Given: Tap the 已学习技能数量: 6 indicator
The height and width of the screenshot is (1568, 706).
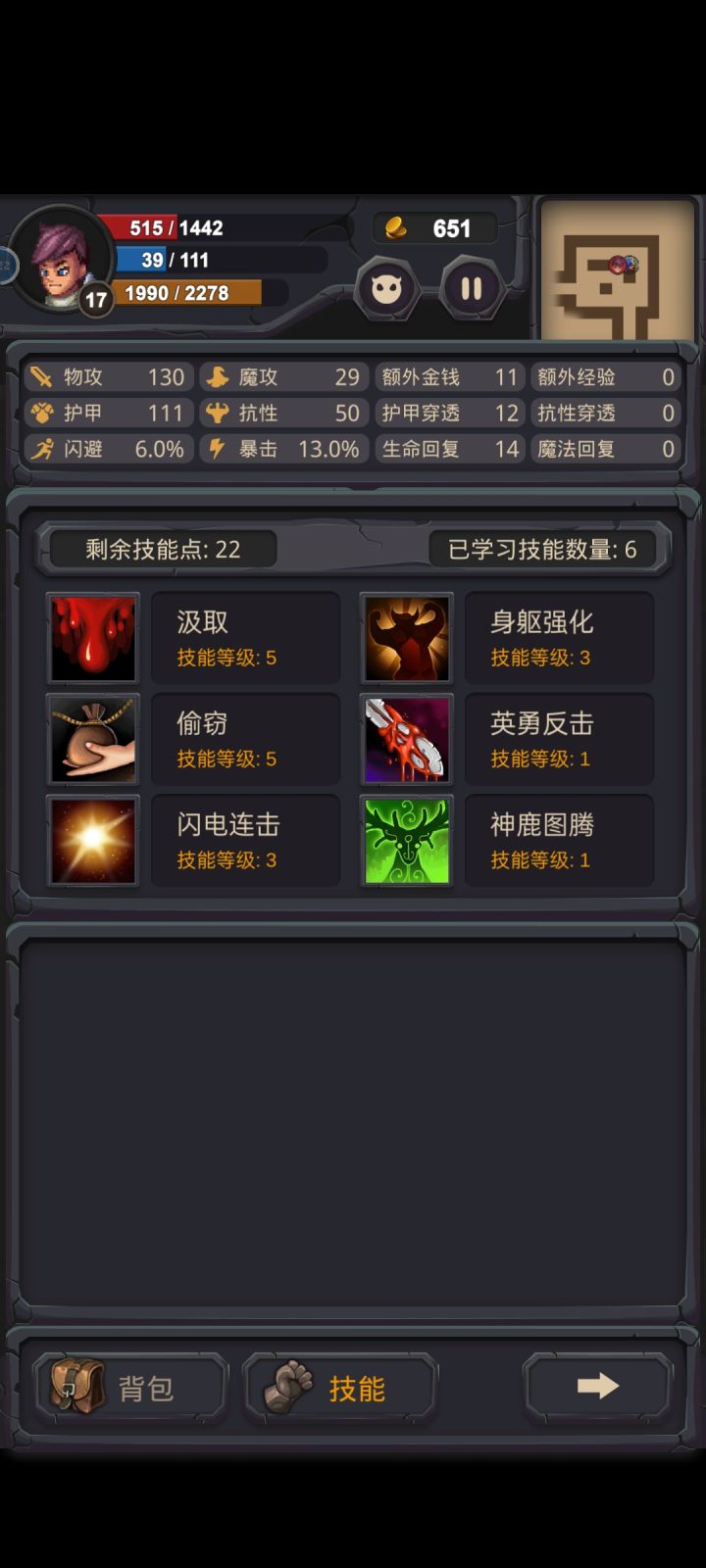Looking at the screenshot, I should pyautogui.click(x=542, y=549).
